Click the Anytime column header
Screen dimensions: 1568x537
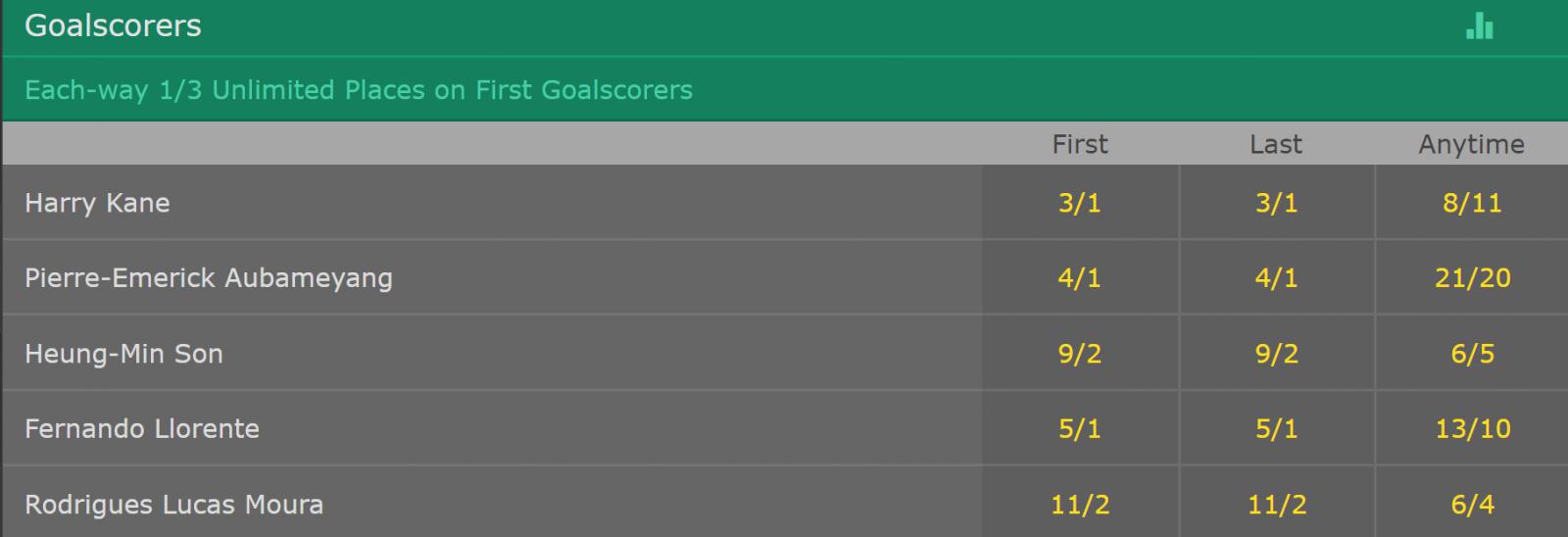[x=1471, y=145]
